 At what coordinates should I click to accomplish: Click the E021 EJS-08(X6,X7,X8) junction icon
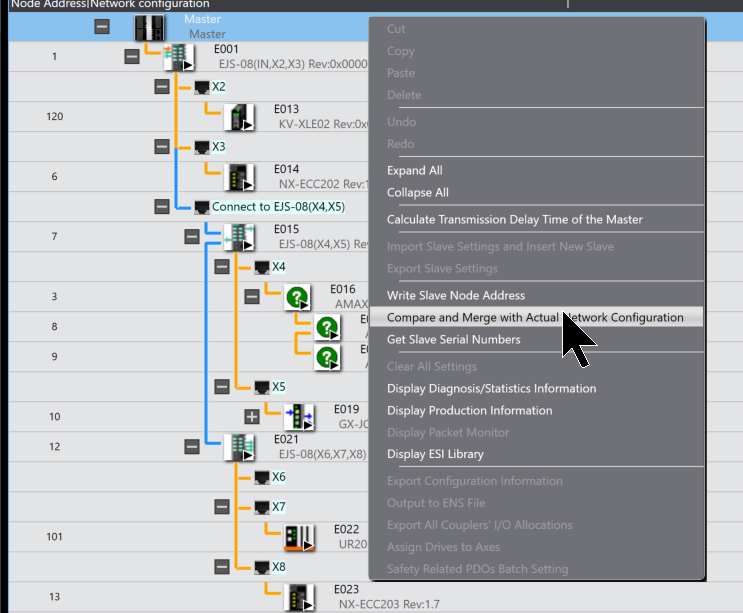[x=239, y=447]
